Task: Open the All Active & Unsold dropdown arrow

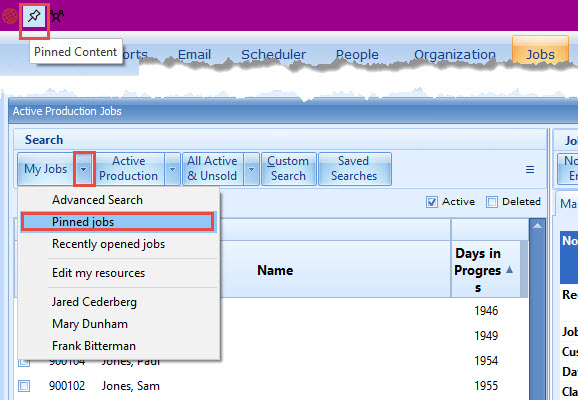Action: (x=251, y=169)
